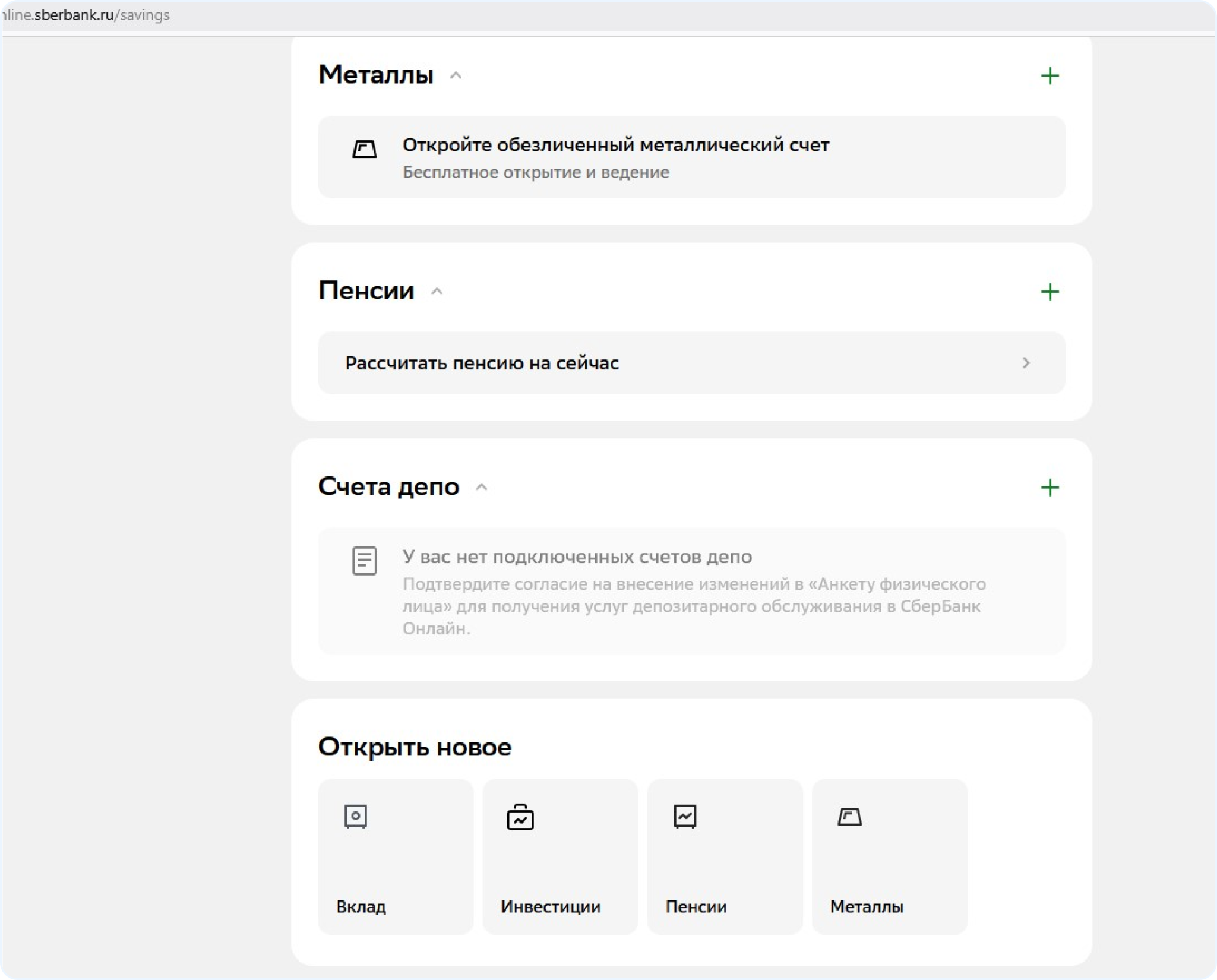Click the safe icon on Вклад tile
Screen dimensions: 1217x980
[x=356, y=817]
